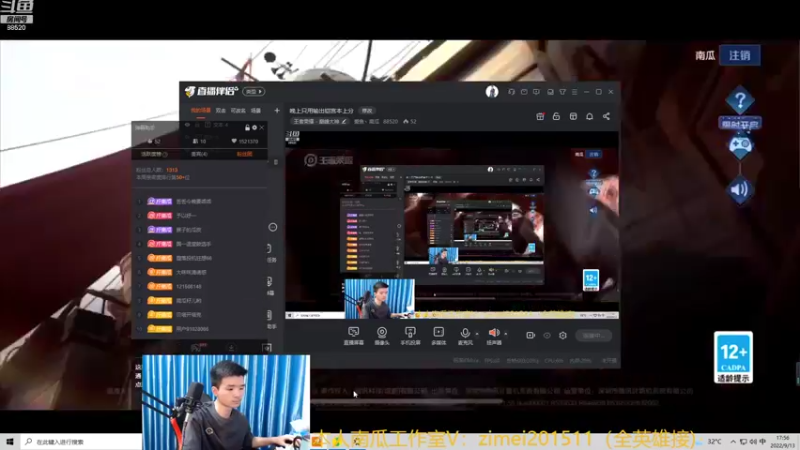Select the 可游览 scene tab
Image resolution: width=800 pixels, height=450 pixels.
point(238,110)
